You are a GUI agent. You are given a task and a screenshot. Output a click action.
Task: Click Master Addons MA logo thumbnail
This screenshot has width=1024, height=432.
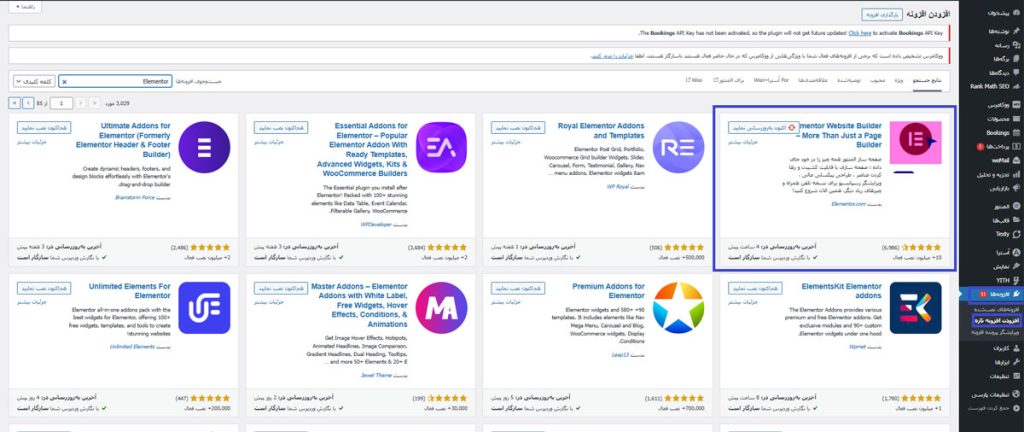441,308
